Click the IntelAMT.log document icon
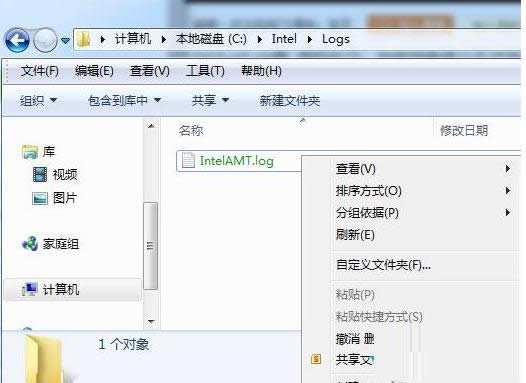The image size is (526, 383). [x=188, y=160]
